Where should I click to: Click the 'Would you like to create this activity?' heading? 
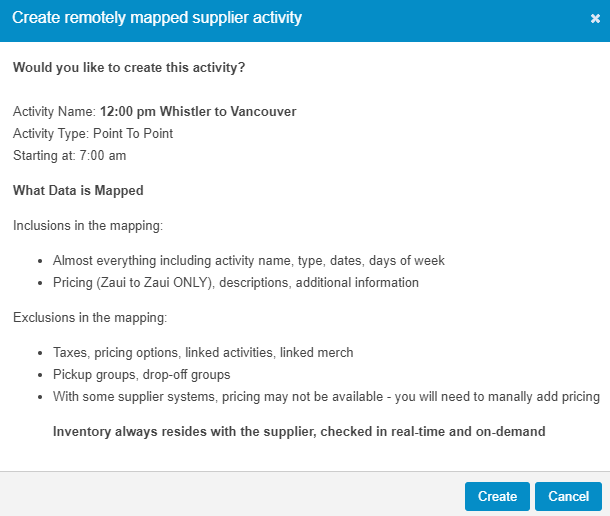129,67
